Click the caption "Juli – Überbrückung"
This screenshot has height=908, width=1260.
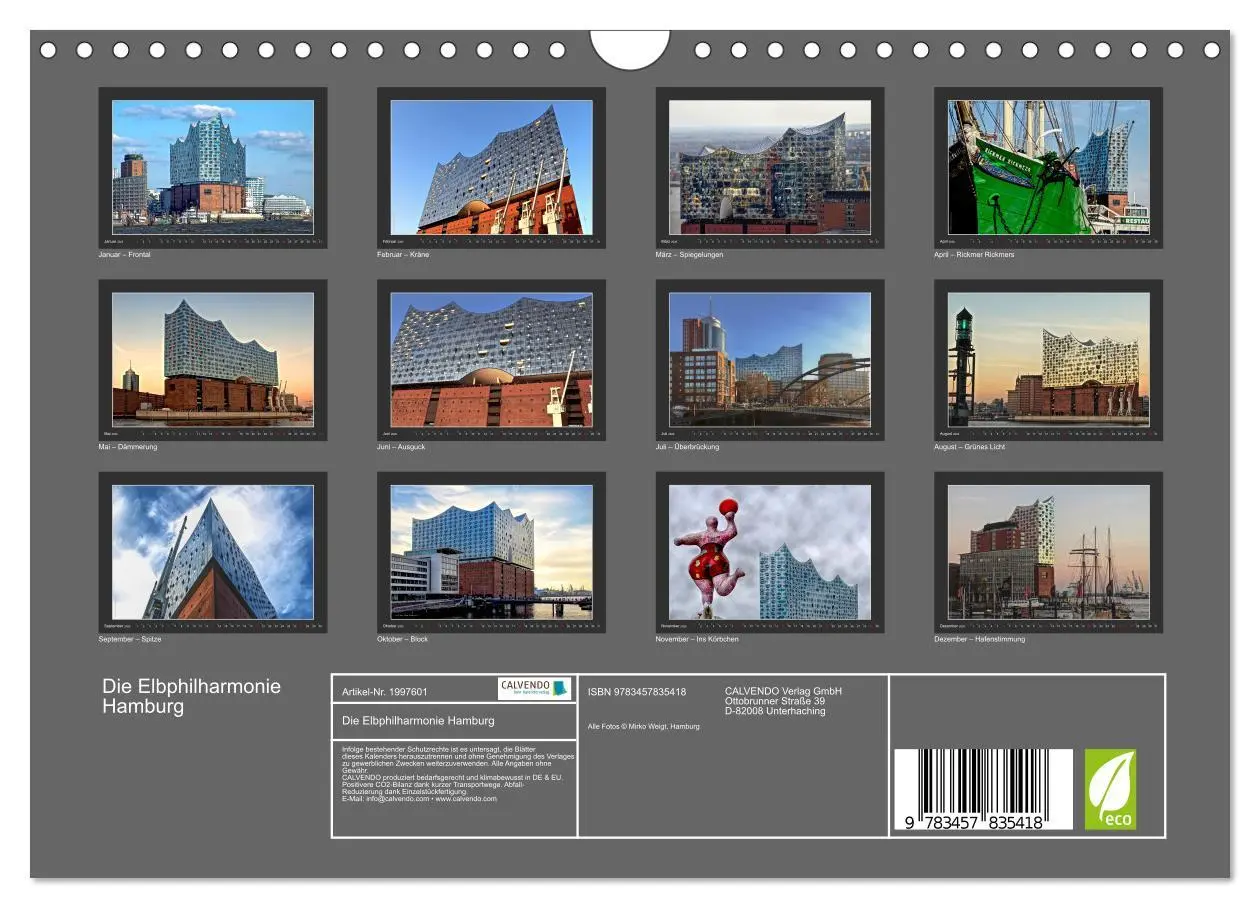(x=687, y=447)
